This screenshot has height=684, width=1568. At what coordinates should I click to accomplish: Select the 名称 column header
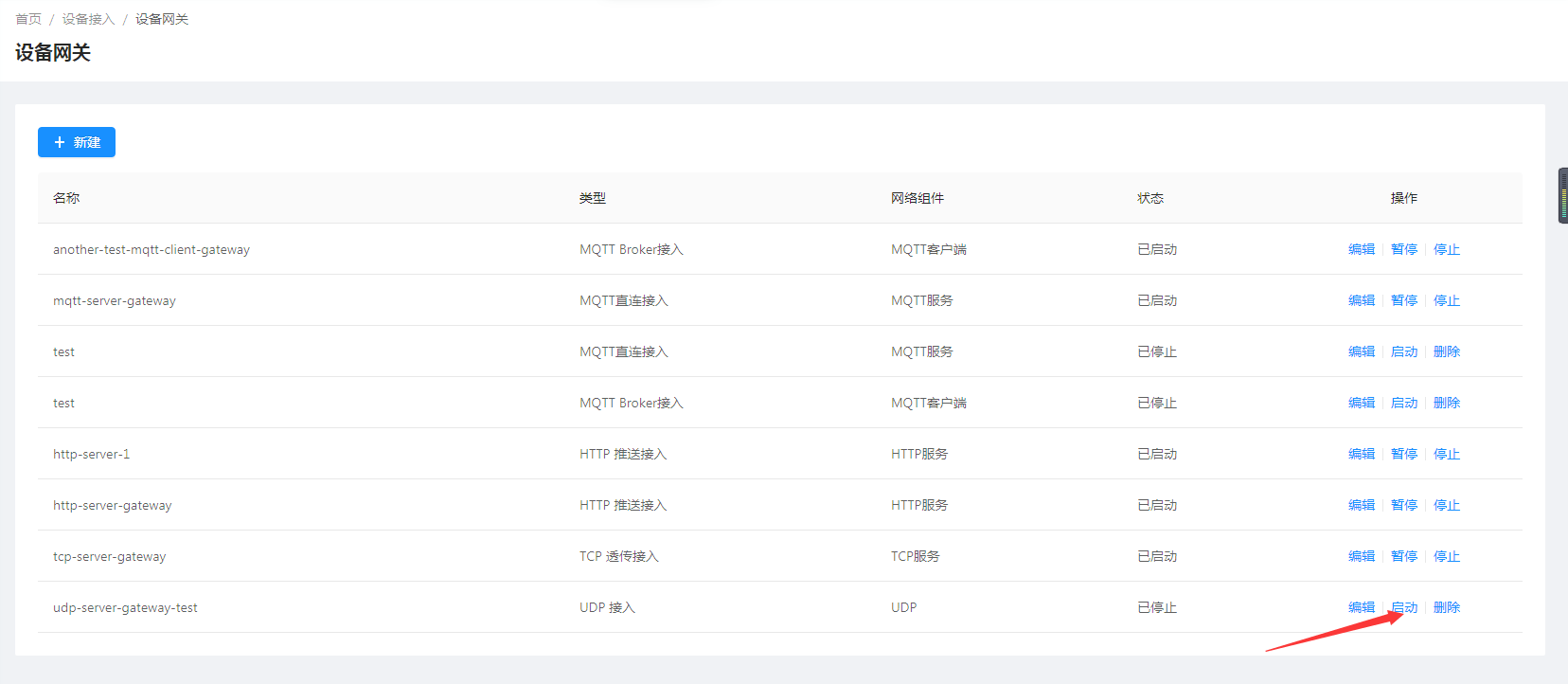tap(66, 198)
